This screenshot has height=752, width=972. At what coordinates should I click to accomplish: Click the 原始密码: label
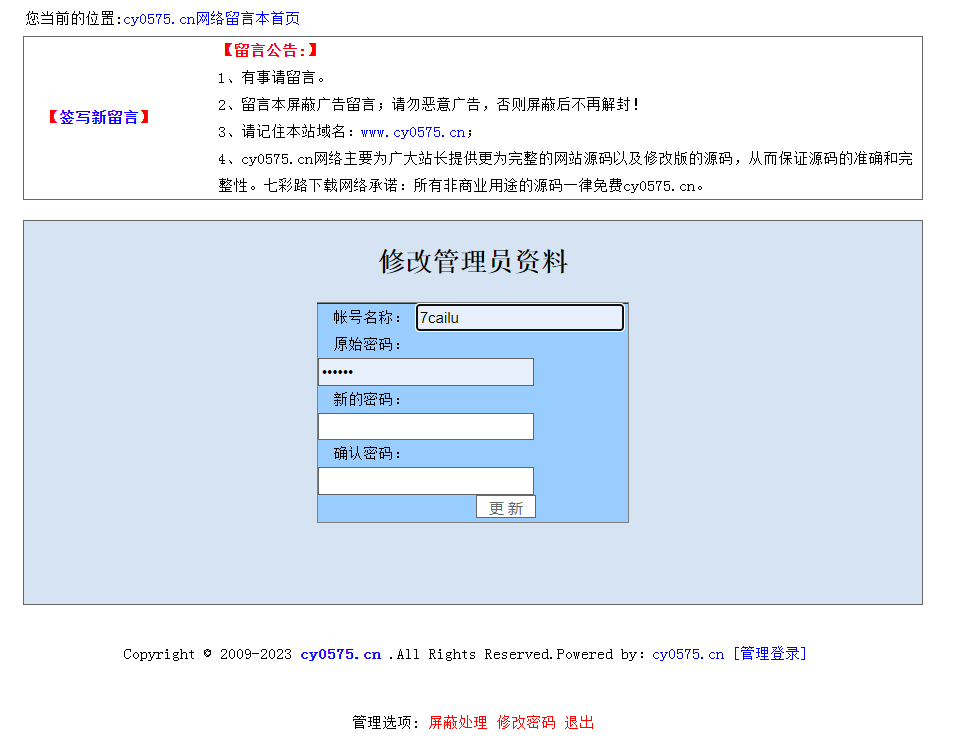[367, 345]
